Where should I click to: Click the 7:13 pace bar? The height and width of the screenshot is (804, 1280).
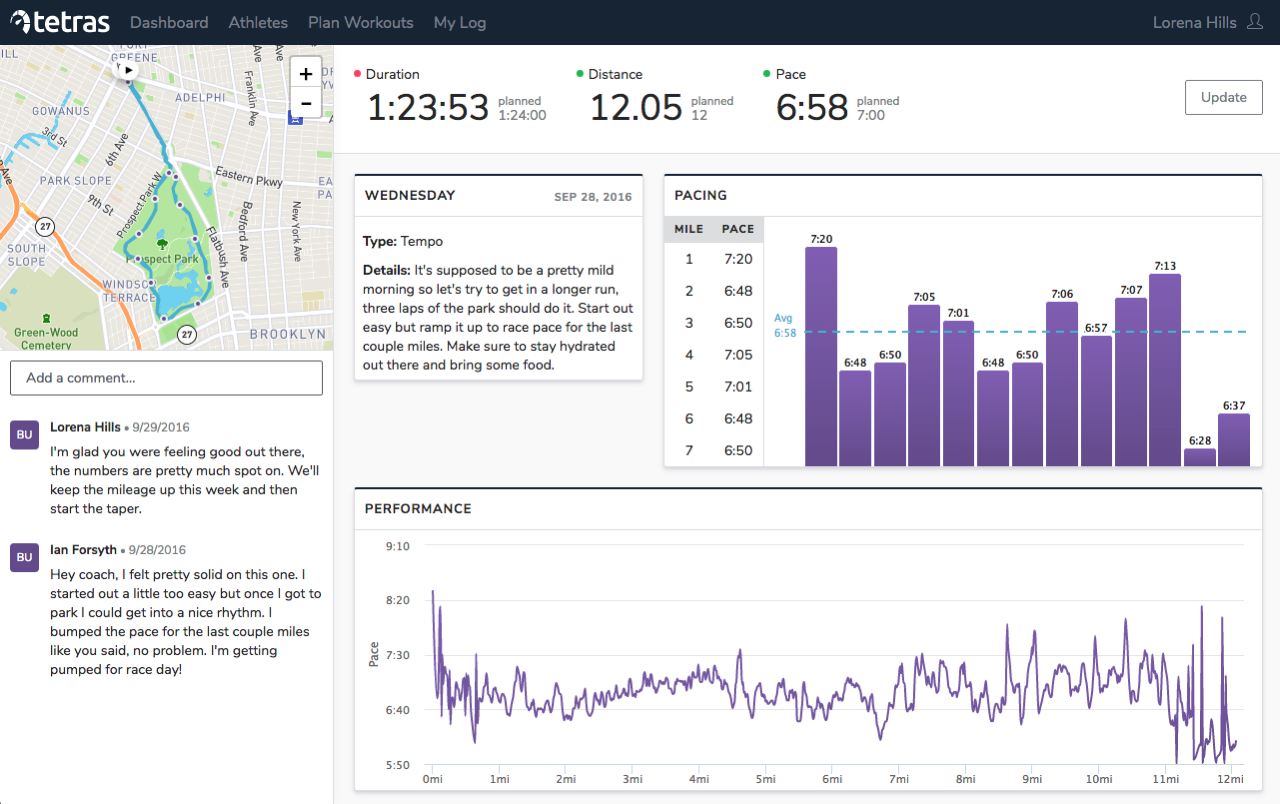point(1165,370)
